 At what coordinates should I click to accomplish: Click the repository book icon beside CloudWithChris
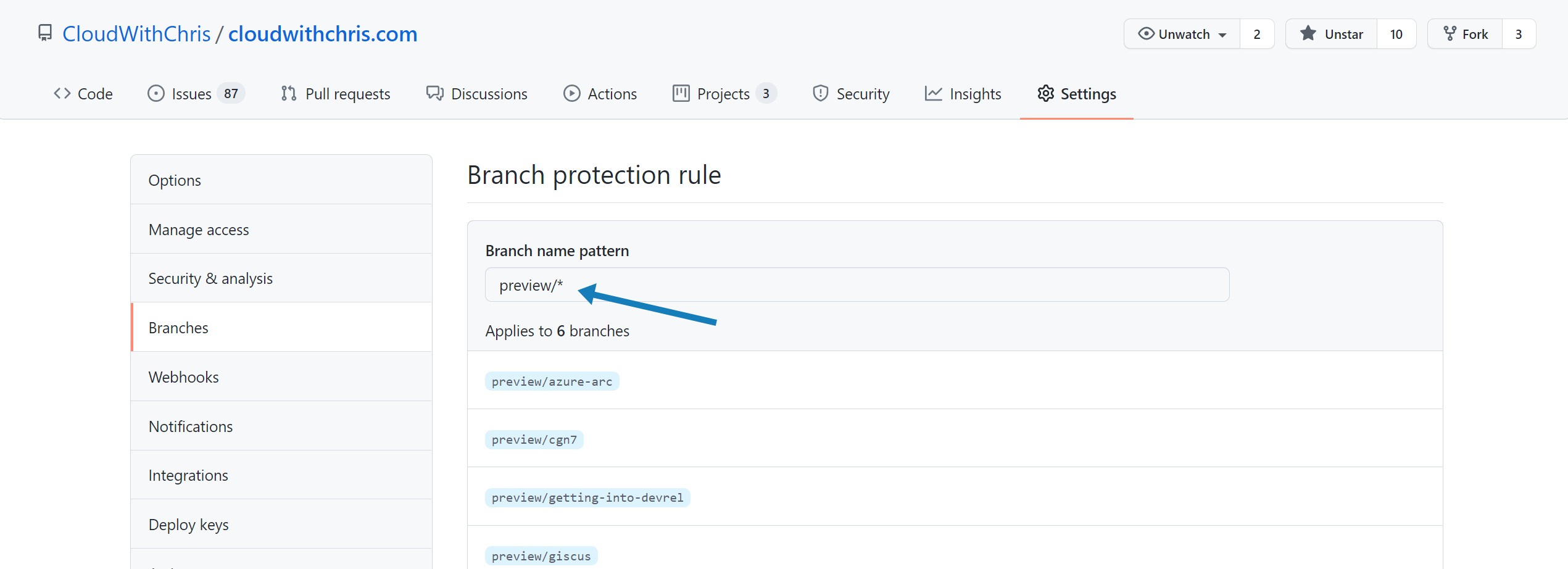(45, 33)
